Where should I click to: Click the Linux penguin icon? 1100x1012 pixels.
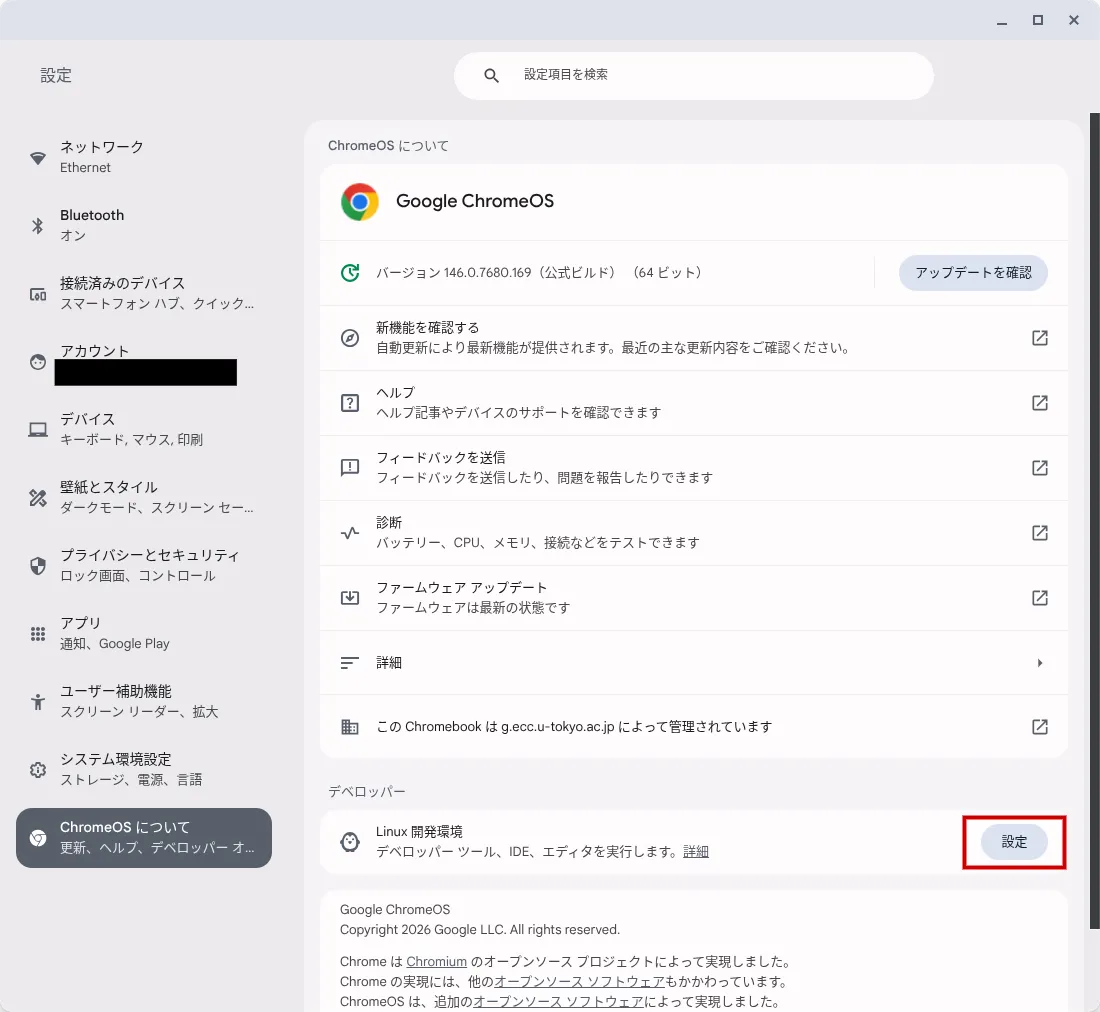350,842
